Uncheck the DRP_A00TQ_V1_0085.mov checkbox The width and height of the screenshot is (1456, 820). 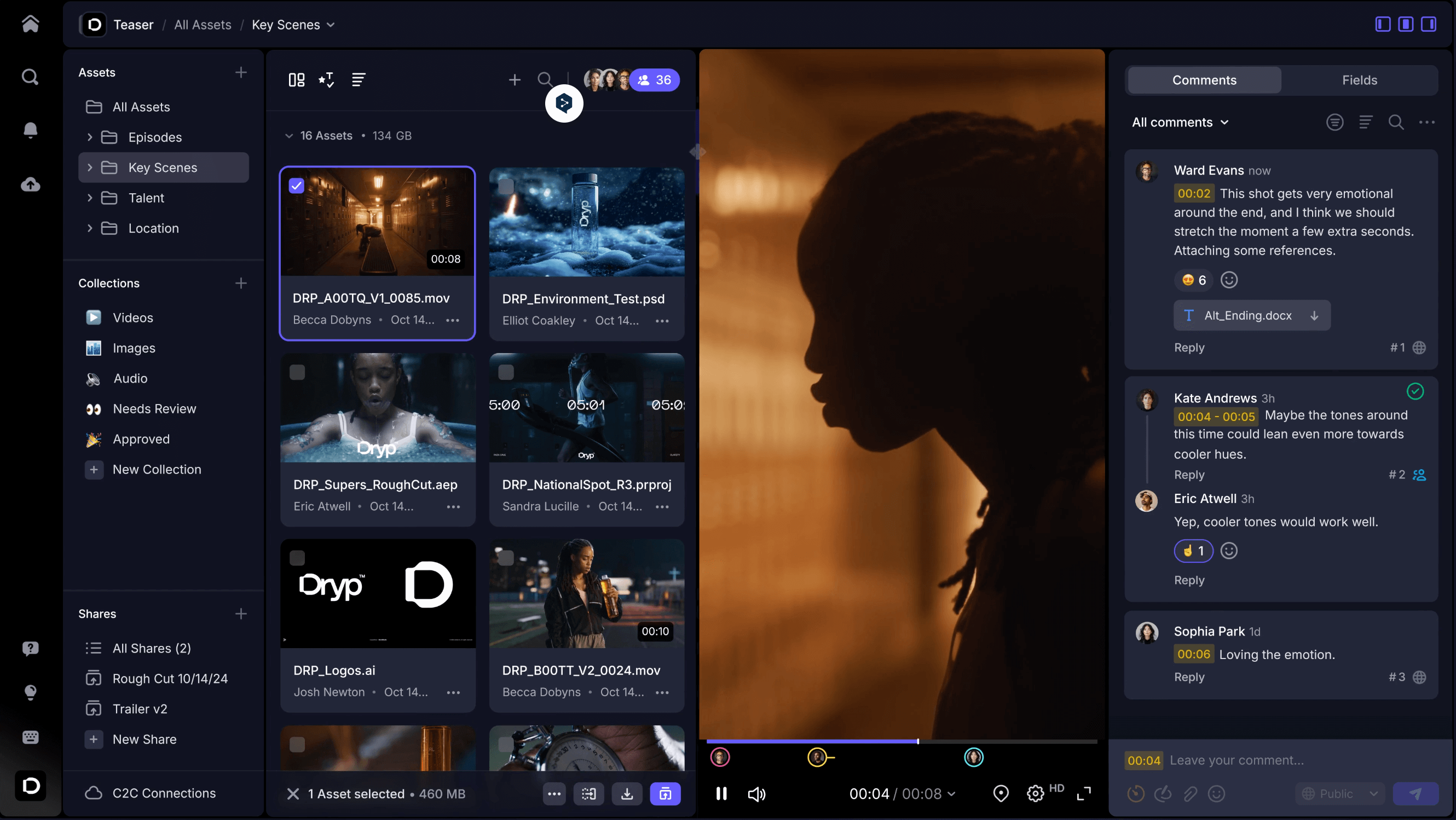pyautogui.click(x=297, y=186)
